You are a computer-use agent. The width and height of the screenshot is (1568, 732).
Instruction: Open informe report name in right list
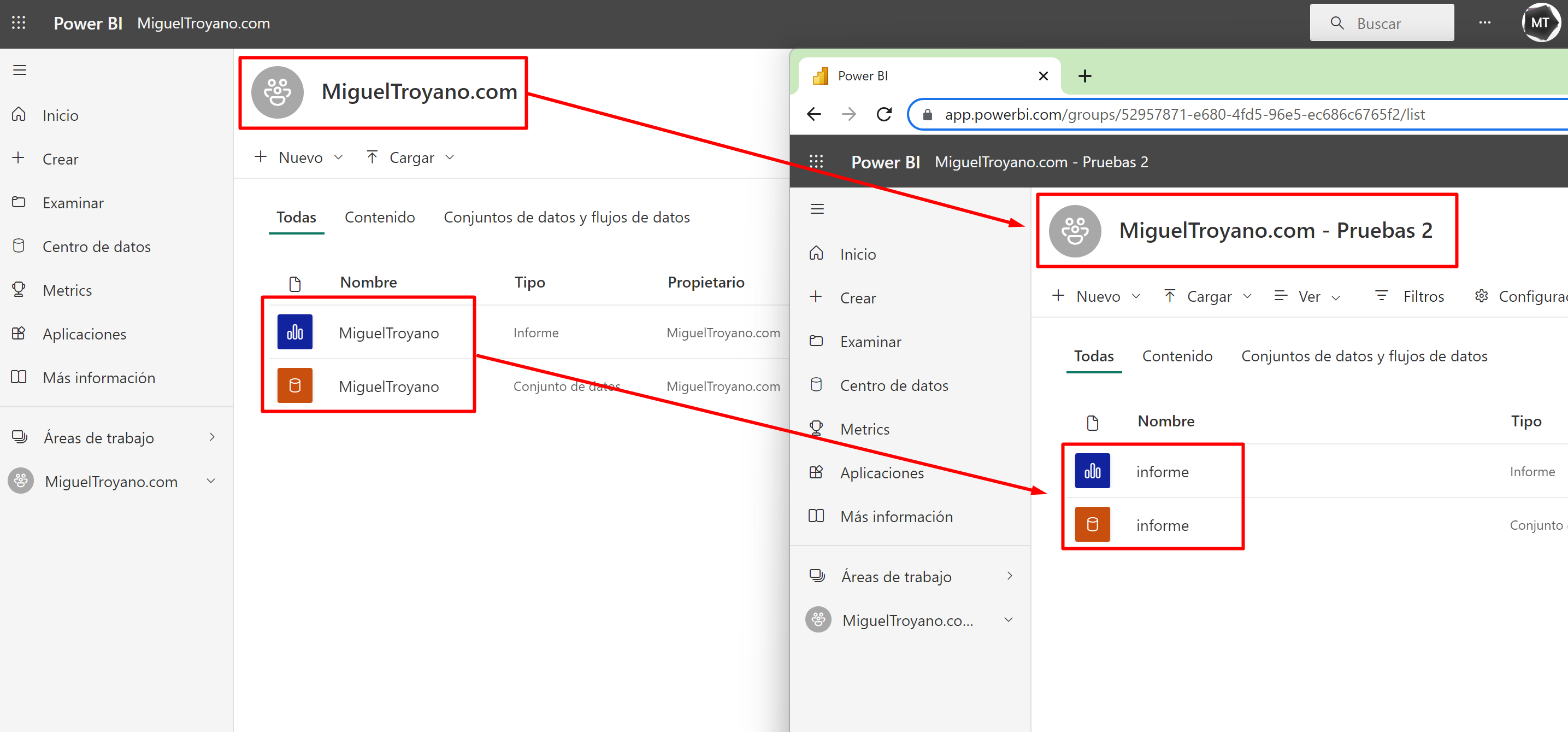1162,472
